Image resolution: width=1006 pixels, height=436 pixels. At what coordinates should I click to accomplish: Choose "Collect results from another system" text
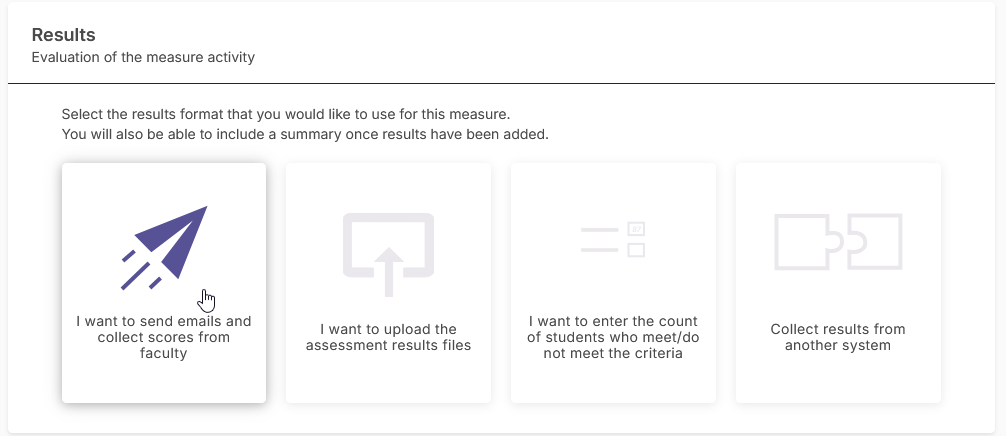pyautogui.click(x=838, y=337)
